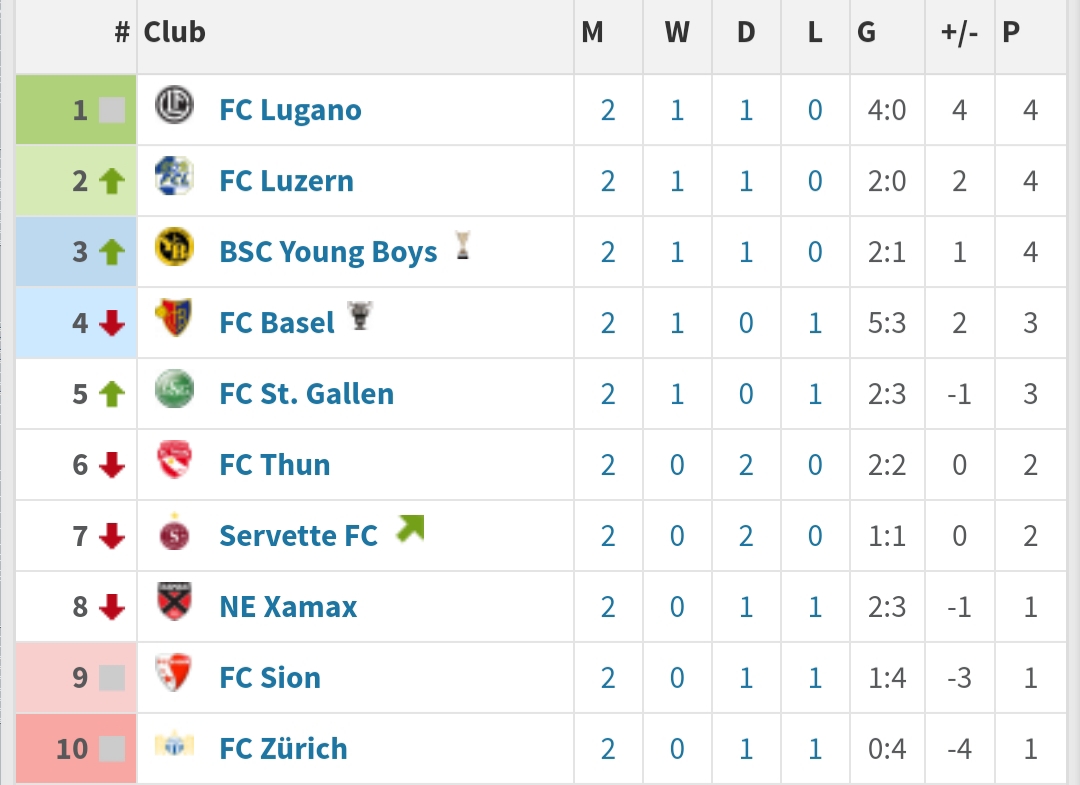Click the FC Luzern club crest

coord(174,176)
